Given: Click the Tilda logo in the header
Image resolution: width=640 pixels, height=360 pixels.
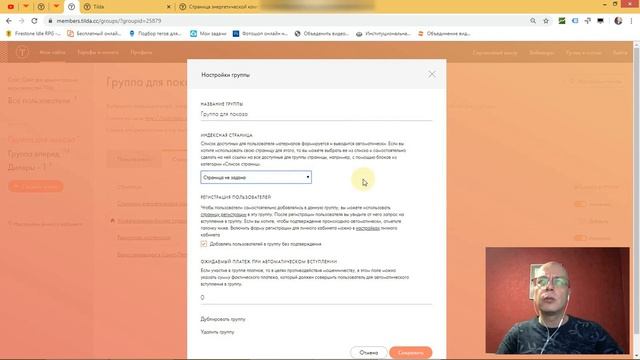Looking at the screenshot, I should tap(22, 52).
